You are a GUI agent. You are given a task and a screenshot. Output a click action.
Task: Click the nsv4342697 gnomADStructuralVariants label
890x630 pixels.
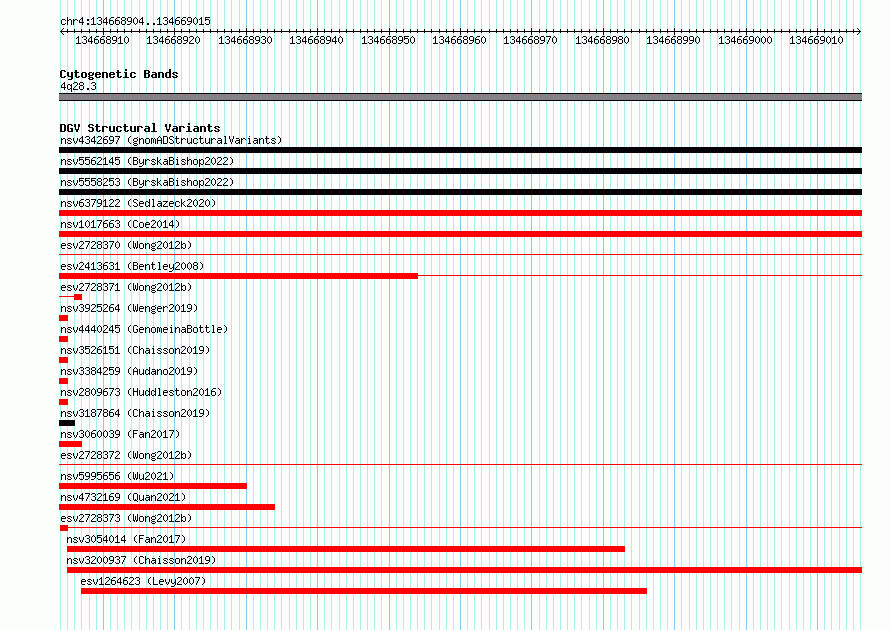tap(171, 140)
